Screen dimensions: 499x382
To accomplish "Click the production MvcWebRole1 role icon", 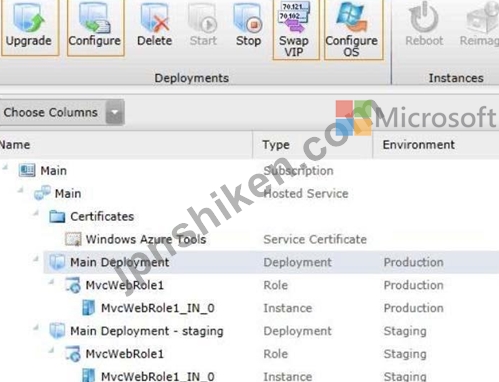I will 73,285.
